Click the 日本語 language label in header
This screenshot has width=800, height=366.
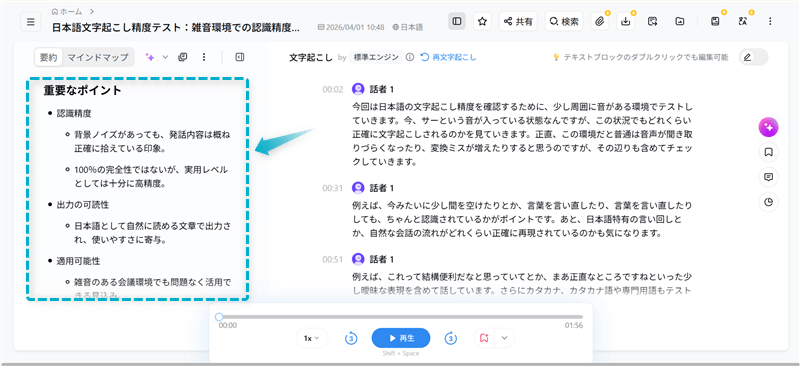(x=408, y=27)
